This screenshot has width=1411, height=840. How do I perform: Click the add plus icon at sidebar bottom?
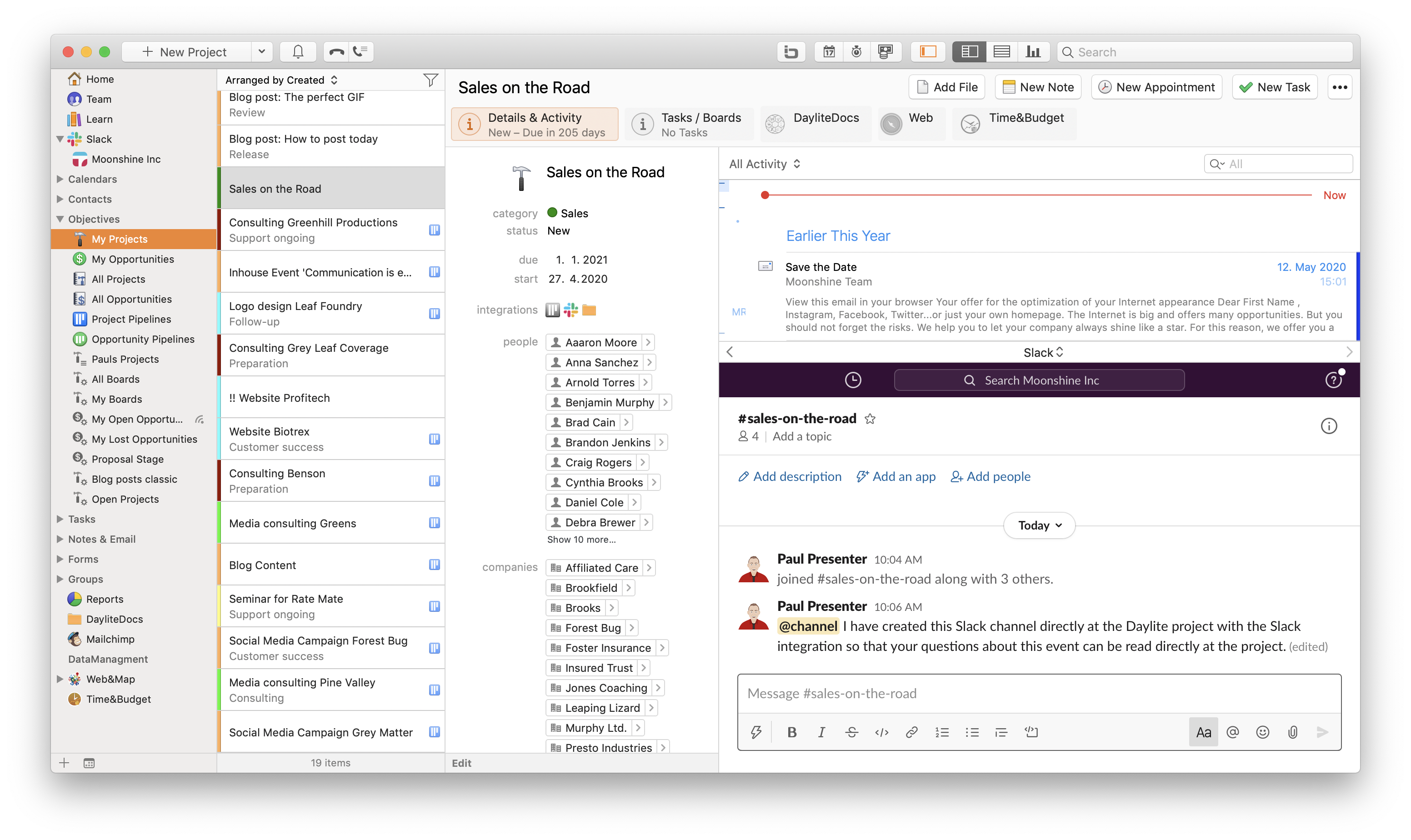(64, 762)
